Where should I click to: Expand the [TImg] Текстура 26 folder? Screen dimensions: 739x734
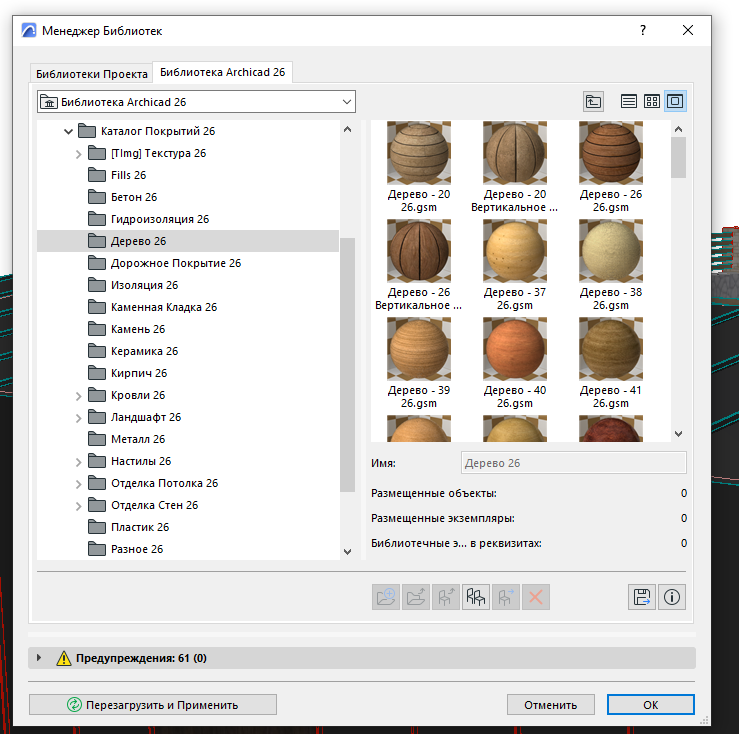coord(79,154)
